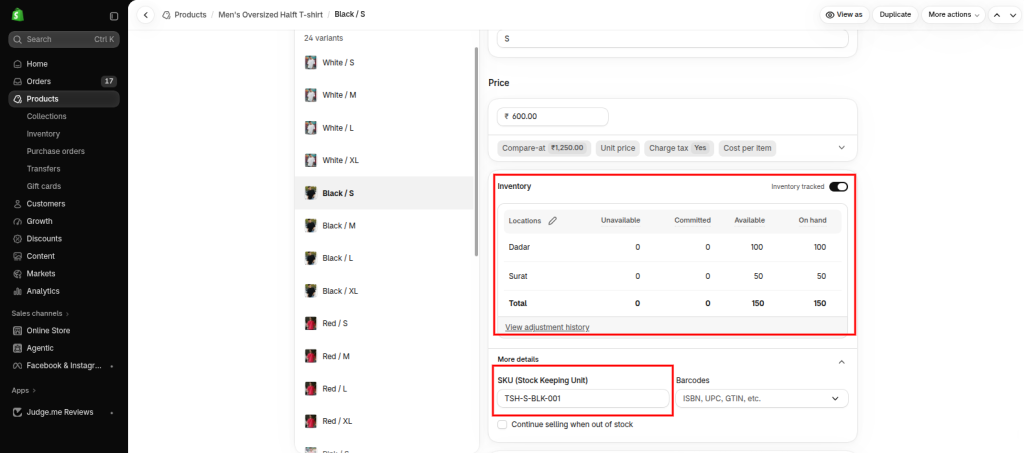
Task: Select the White / XL variant
Action: 384,161
